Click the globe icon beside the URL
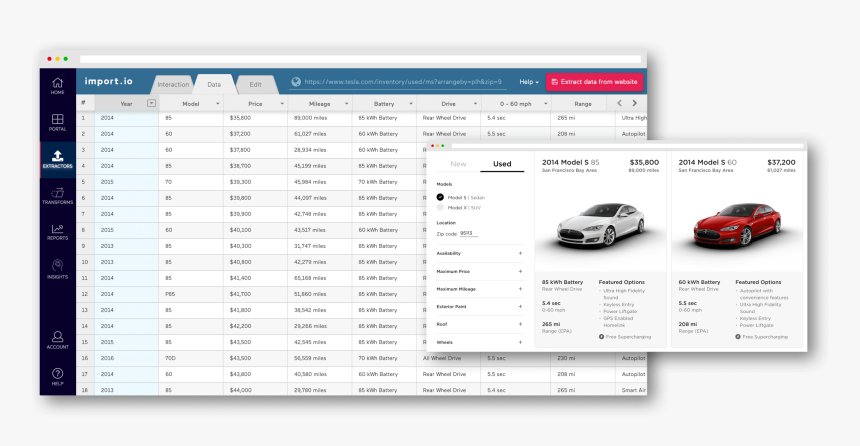 (296, 82)
